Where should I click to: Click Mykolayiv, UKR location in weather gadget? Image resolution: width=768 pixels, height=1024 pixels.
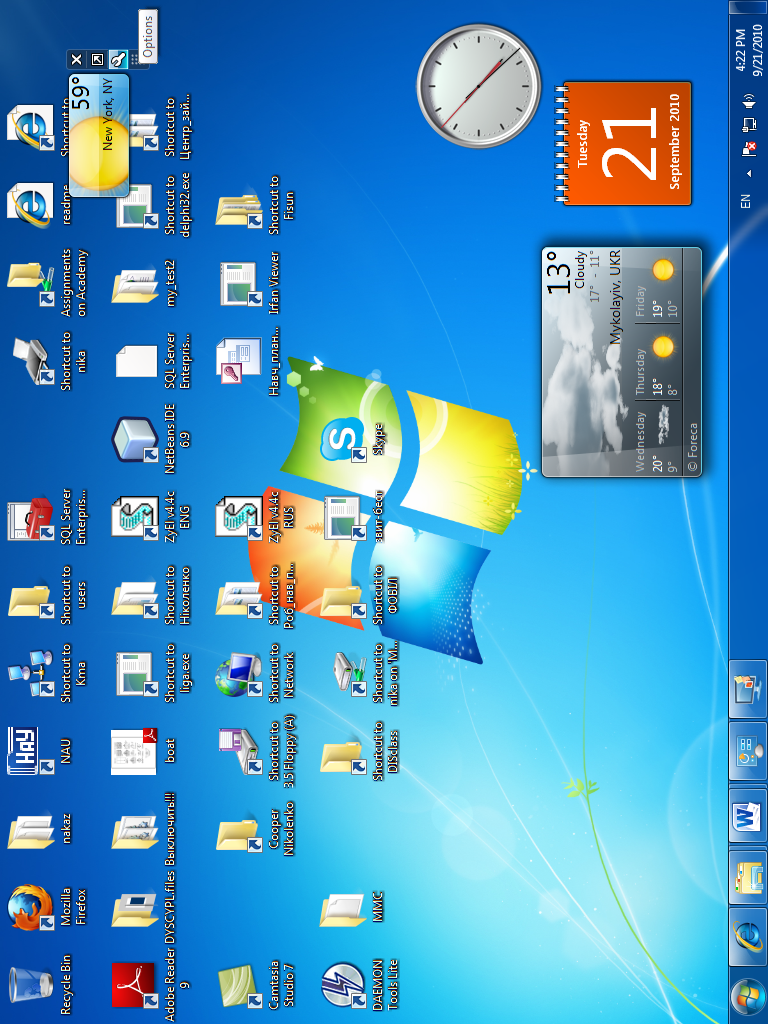coord(614,298)
